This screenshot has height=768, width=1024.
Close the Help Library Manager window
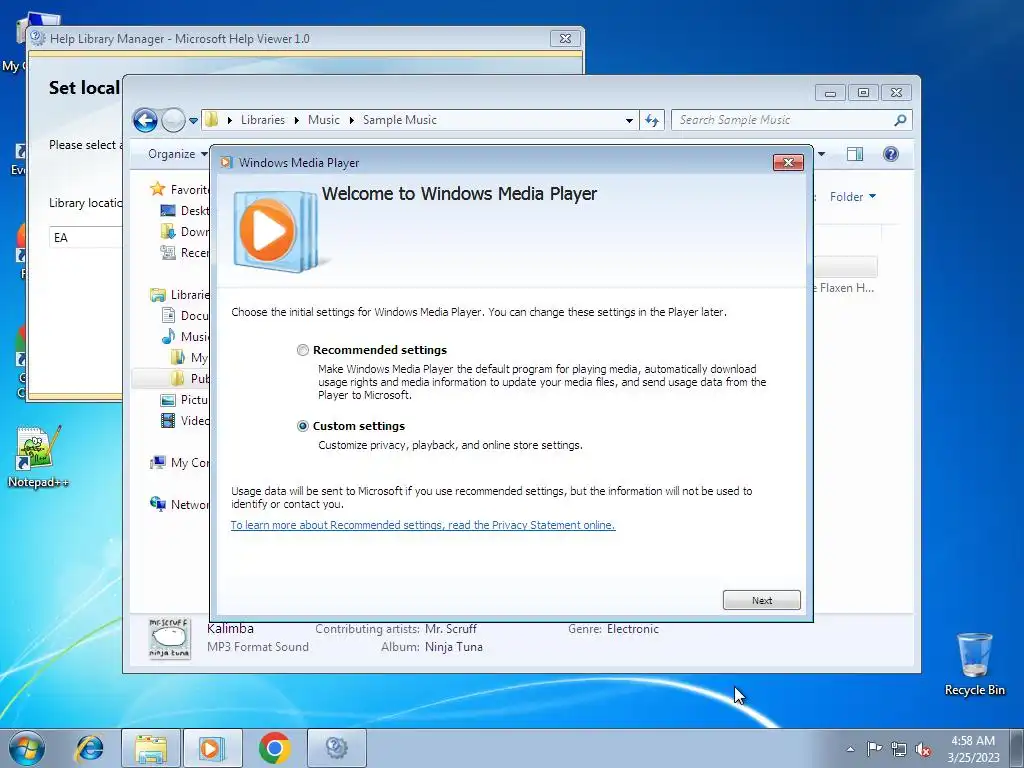click(x=565, y=39)
